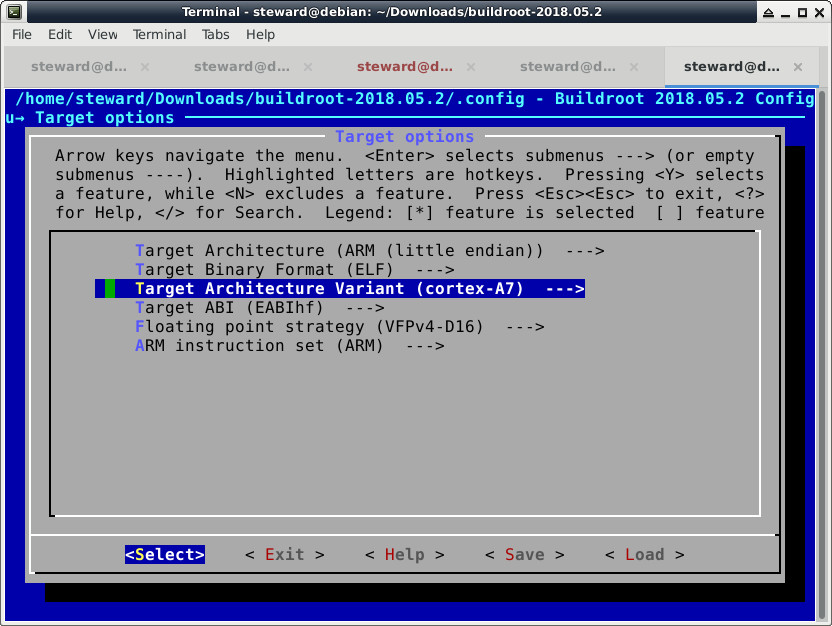Open the Tabs menu
This screenshot has width=832, height=626.
point(215,34)
